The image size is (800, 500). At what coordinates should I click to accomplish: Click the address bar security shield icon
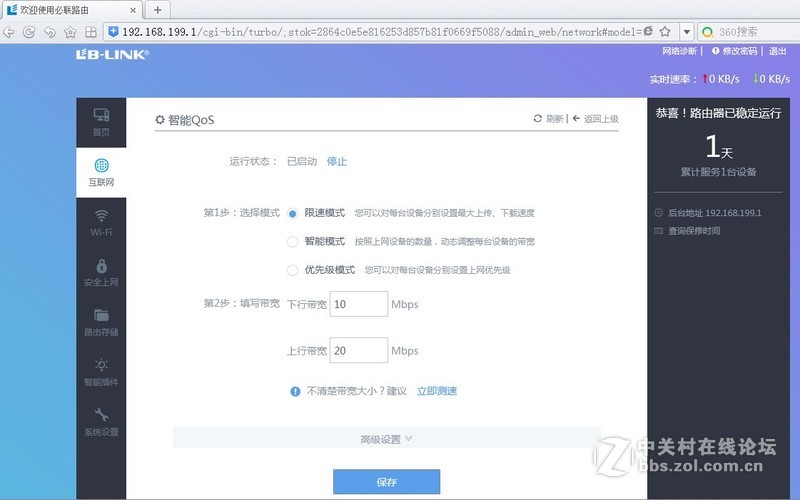click(113, 32)
